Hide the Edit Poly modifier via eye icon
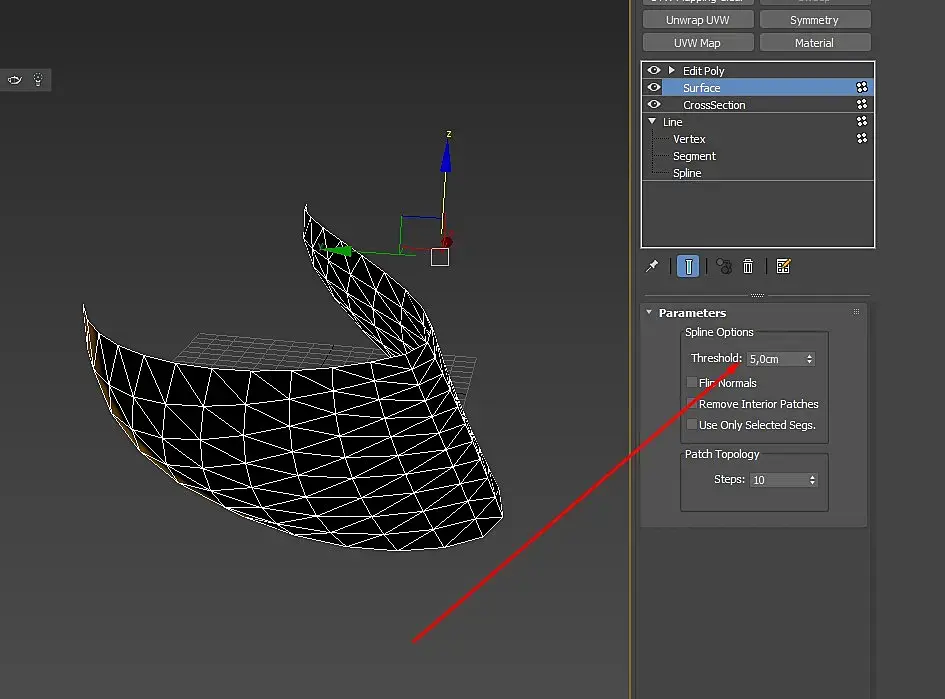The height and width of the screenshot is (699, 945). pyautogui.click(x=654, y=71)
